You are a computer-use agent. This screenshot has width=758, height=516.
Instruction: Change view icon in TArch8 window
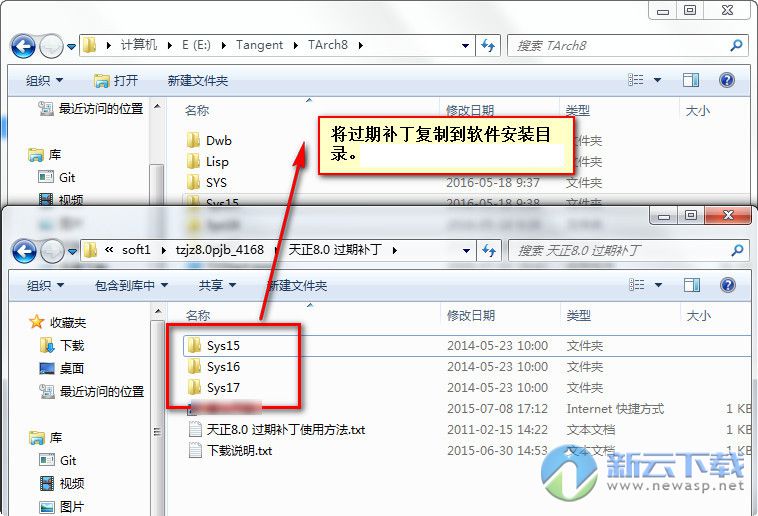(x=636, y=80)
